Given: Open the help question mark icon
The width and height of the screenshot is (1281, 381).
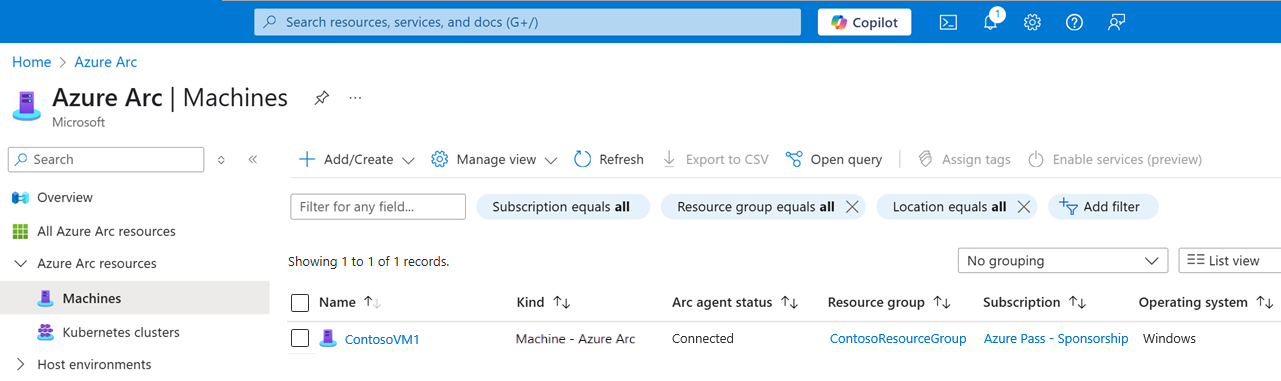Looking at the screenshot, I should click(1074, 22).
